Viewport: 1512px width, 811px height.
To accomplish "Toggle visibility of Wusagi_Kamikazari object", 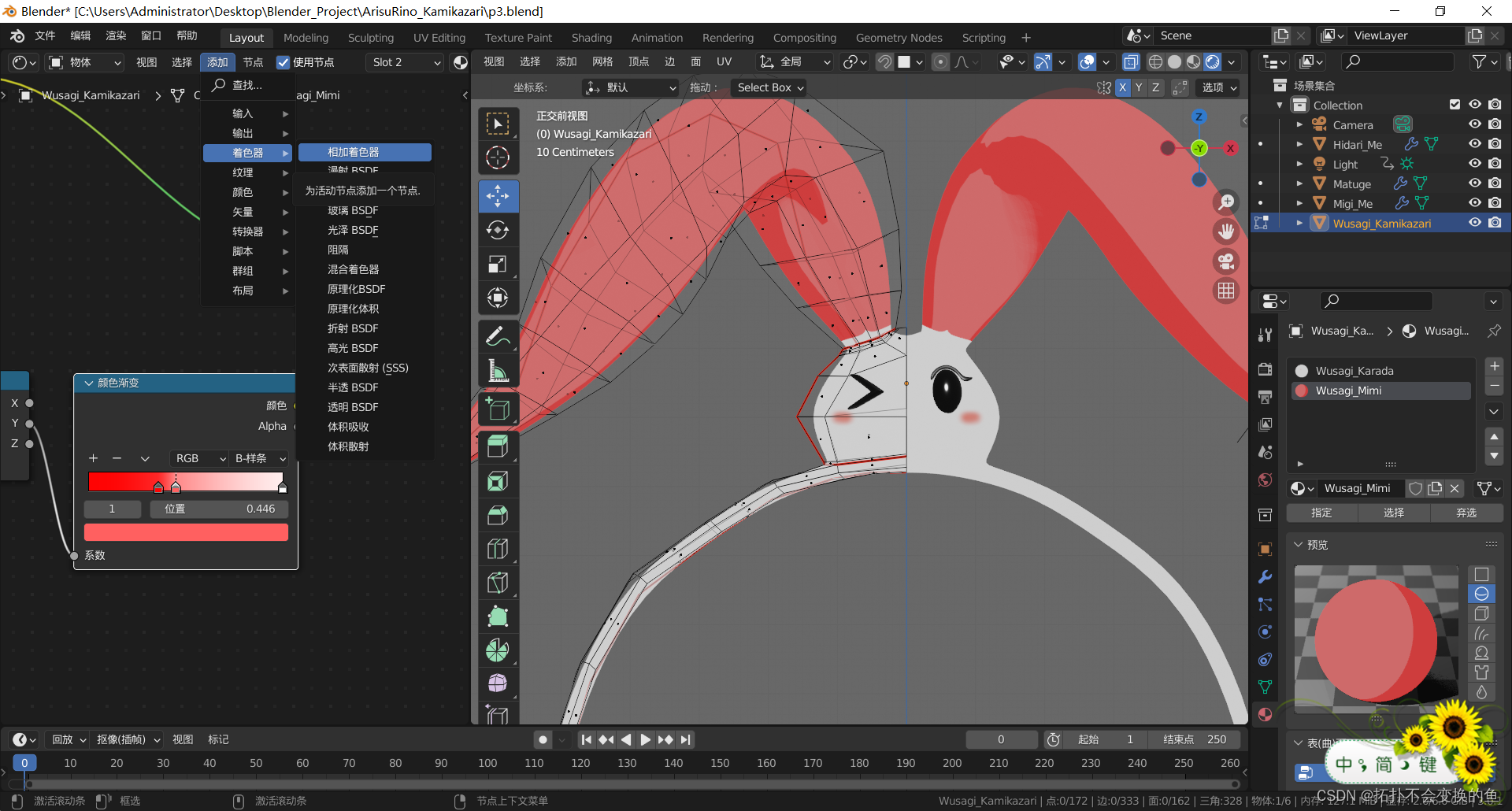I will click(x=1475, y=223).
